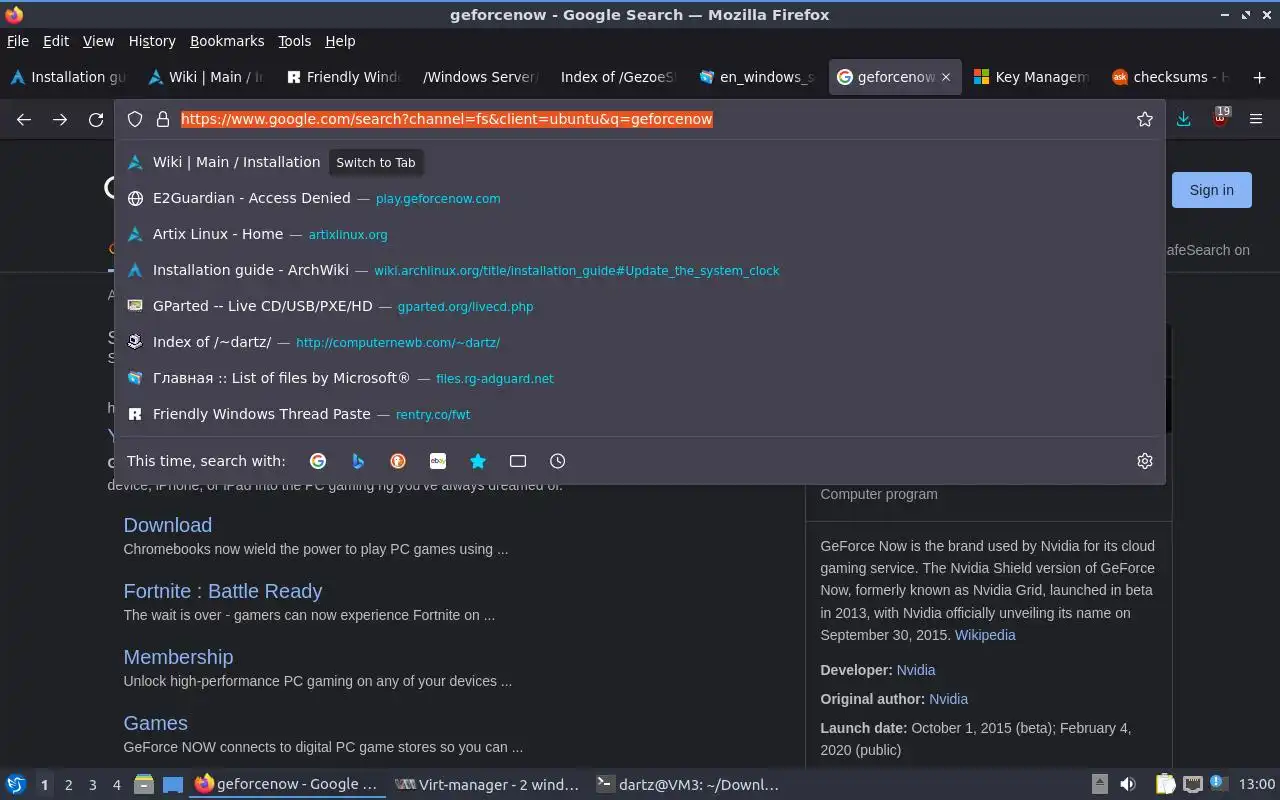The width and height of the screenshot is (1280, 800).
Task: Switch to Virt-manager window in taskbar
Action: pos(487,784)
